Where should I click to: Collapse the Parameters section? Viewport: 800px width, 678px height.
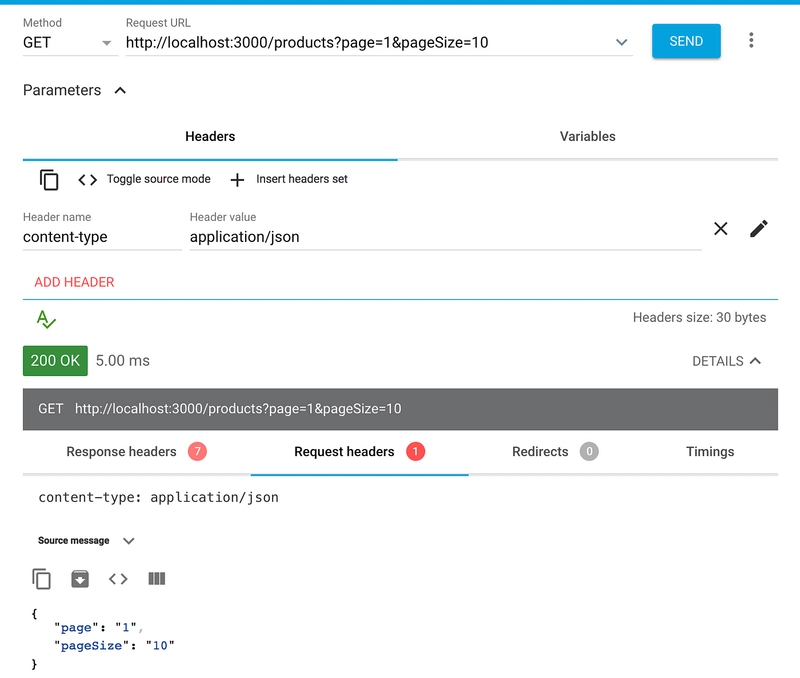point(120,90)
